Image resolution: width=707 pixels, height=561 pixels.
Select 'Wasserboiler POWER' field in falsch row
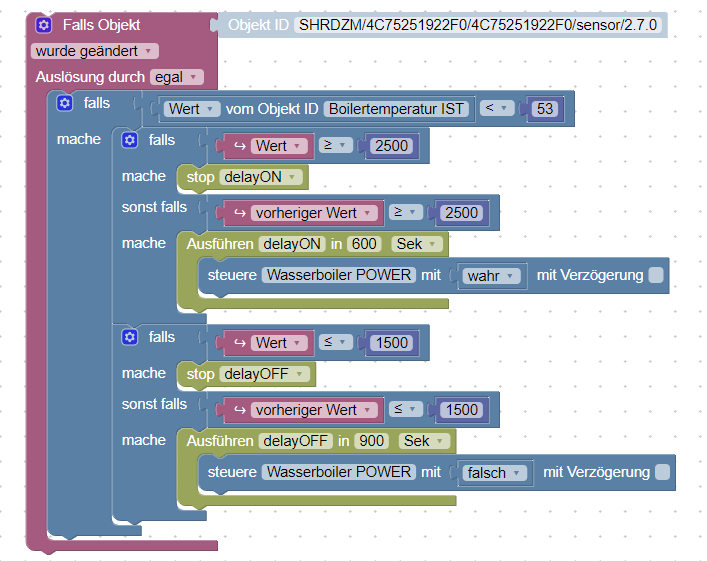339,472
